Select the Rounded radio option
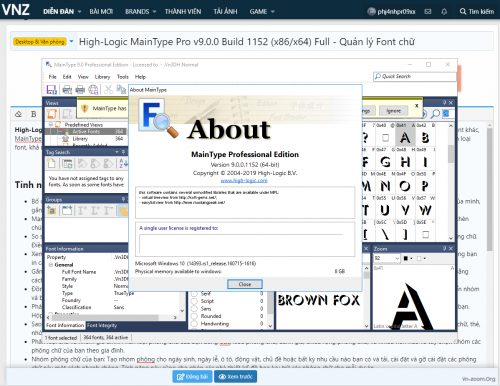The width and height of the screenshot is (500, 386). tap(194, 316)
